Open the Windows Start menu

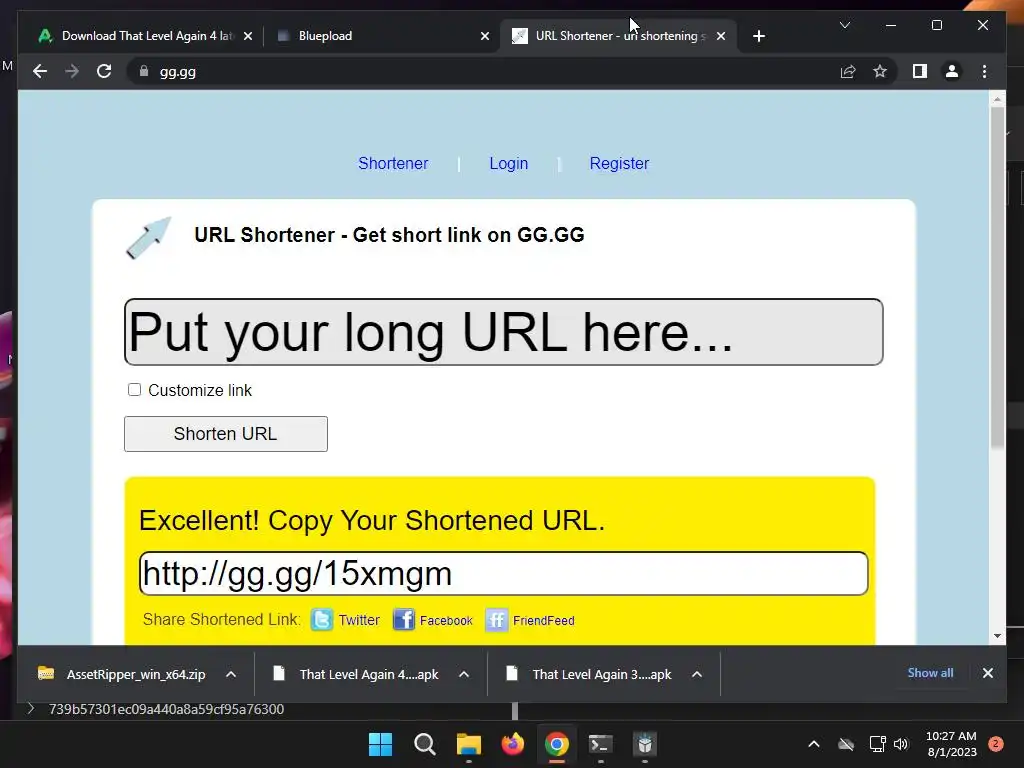coord(380,744)
